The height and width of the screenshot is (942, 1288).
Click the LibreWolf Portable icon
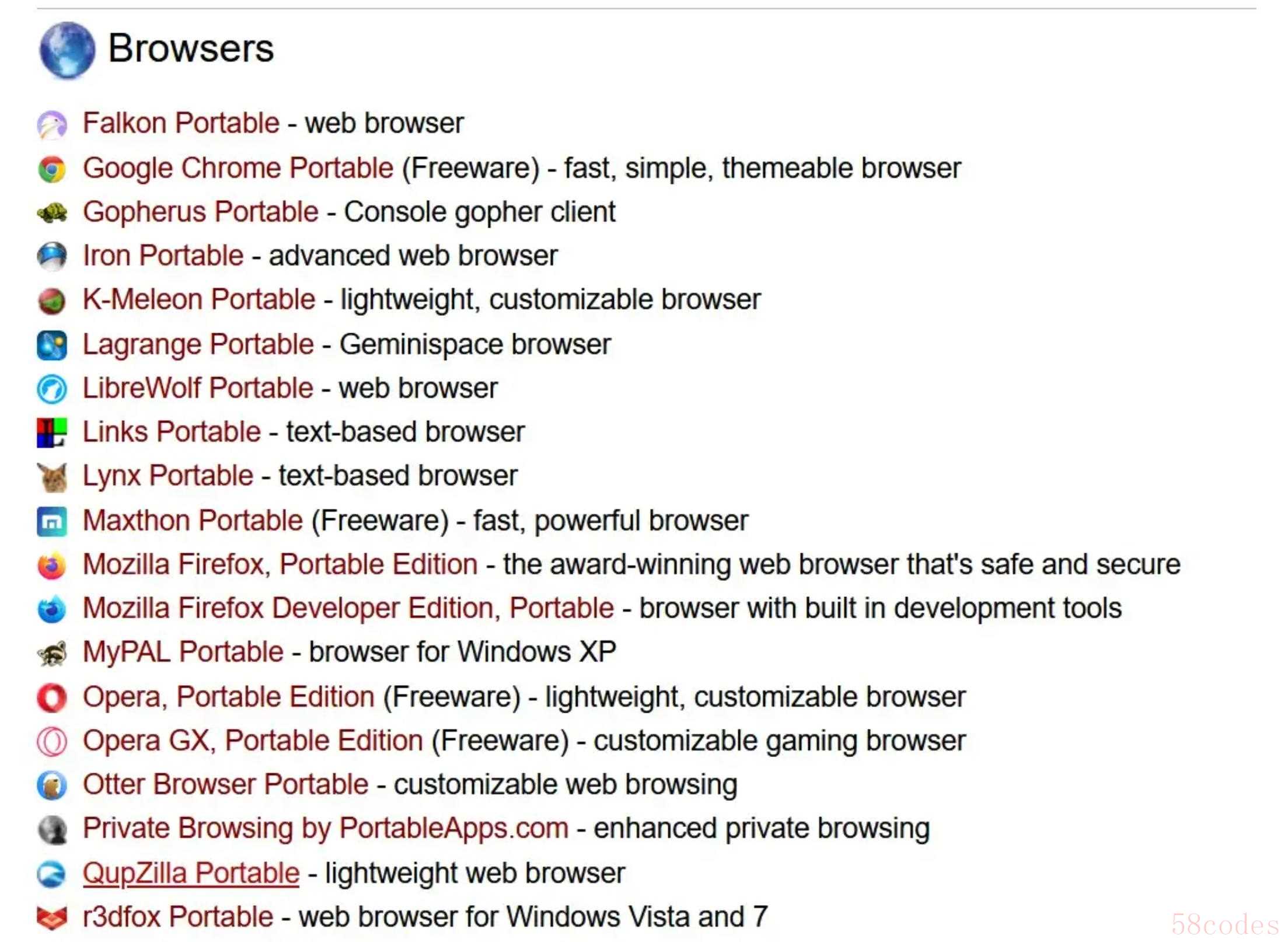coord(52,389)
